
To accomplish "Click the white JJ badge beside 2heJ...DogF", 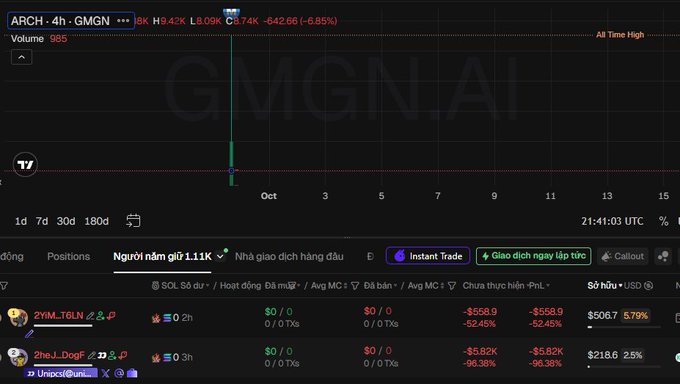I will 102,355.
